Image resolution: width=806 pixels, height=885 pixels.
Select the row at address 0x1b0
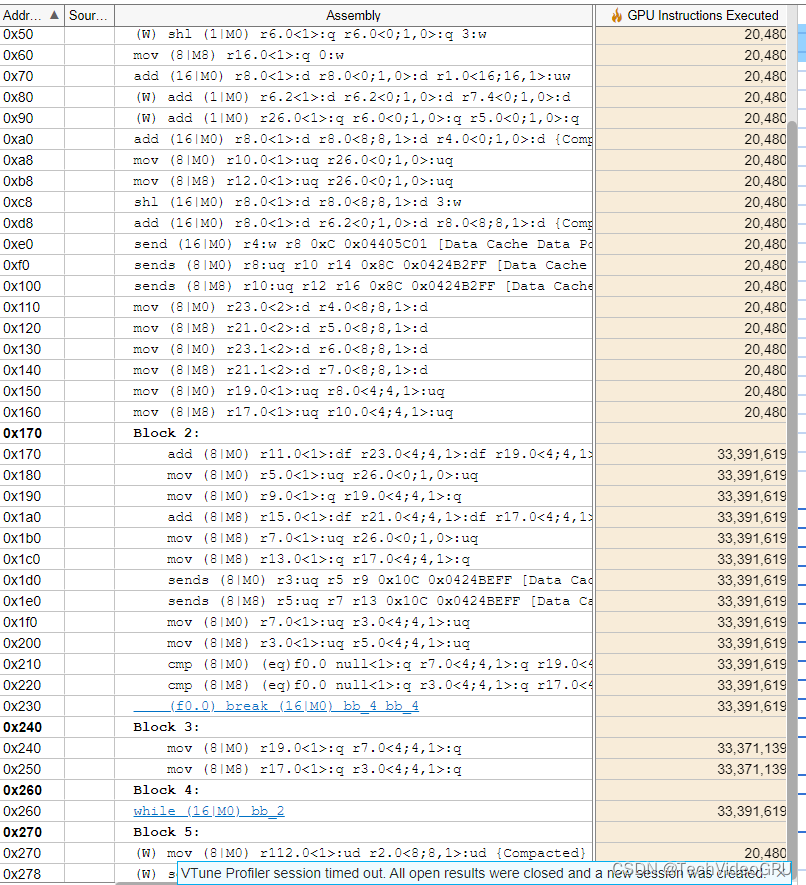(x=393, y=538)
